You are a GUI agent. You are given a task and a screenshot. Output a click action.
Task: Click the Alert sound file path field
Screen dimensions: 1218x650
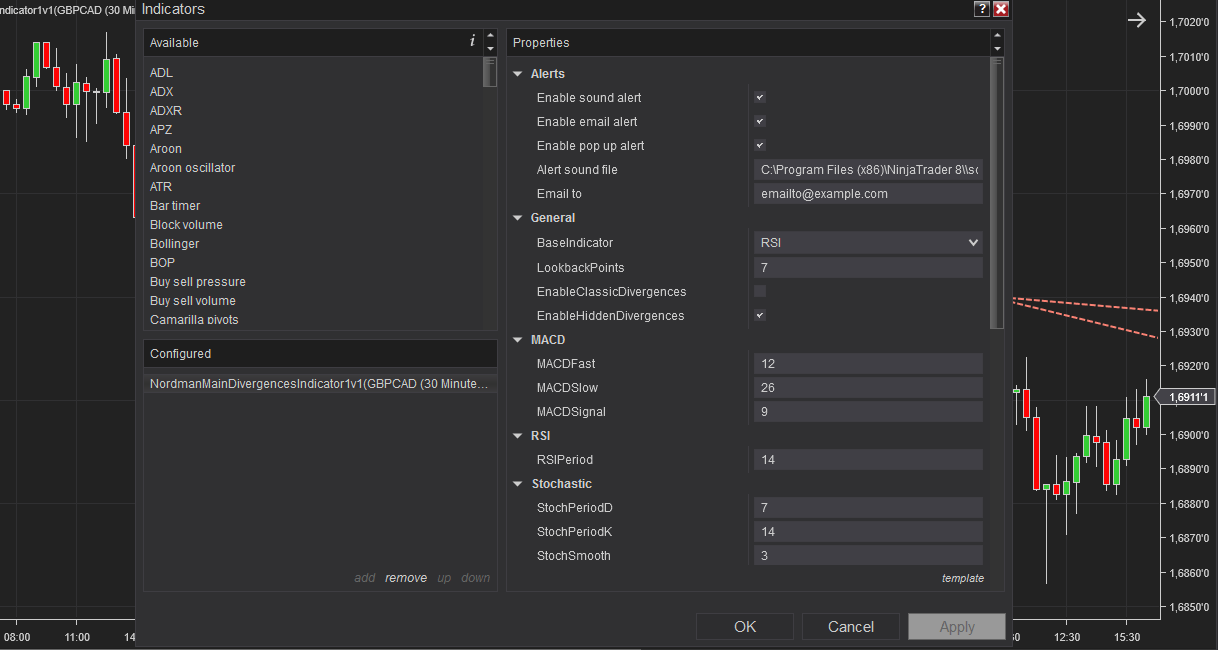tap(868, 170)
